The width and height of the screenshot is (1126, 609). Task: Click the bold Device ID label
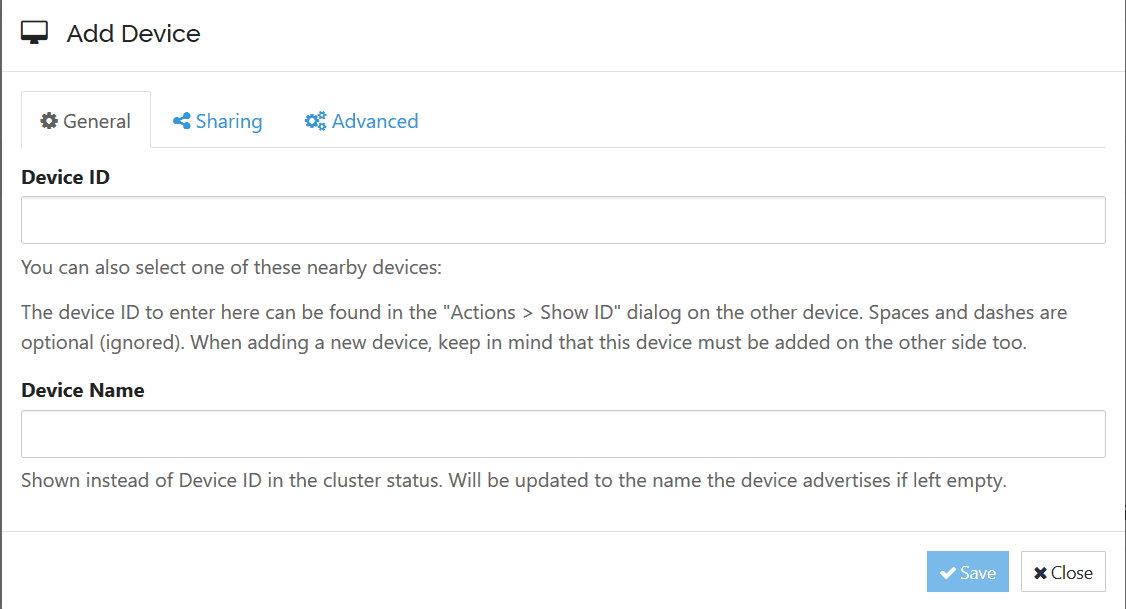[x=65, y=177]
